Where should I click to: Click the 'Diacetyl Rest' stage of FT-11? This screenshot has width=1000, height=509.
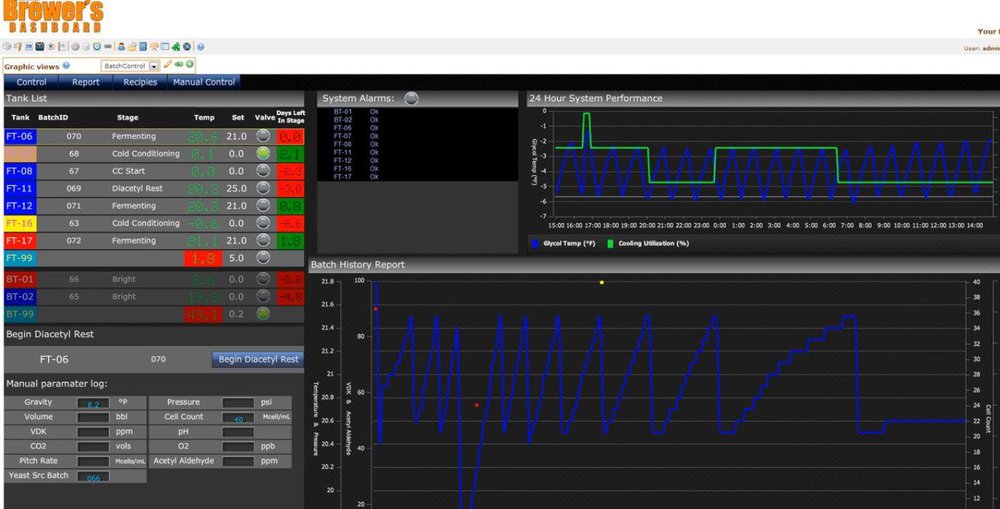137,189
